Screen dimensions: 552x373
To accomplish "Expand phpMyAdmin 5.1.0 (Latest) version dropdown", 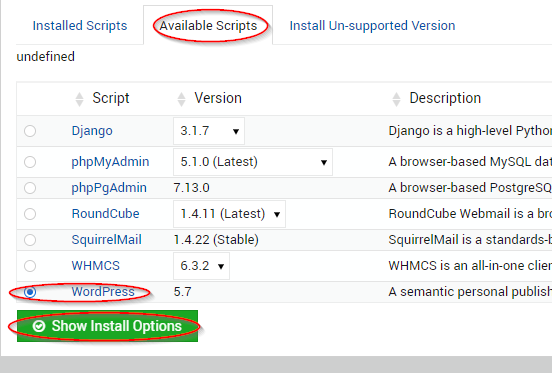I will tap(253, 162).
